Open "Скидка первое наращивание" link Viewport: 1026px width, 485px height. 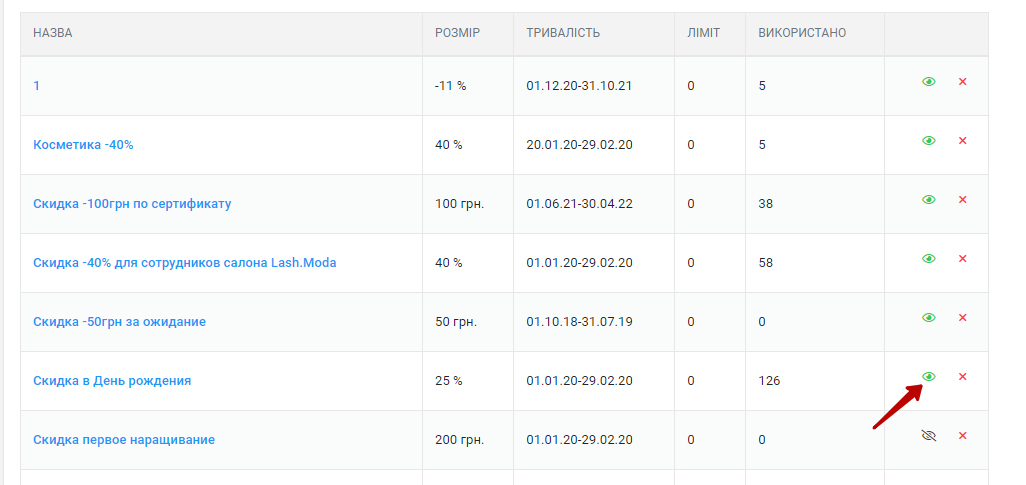[124, 439]
